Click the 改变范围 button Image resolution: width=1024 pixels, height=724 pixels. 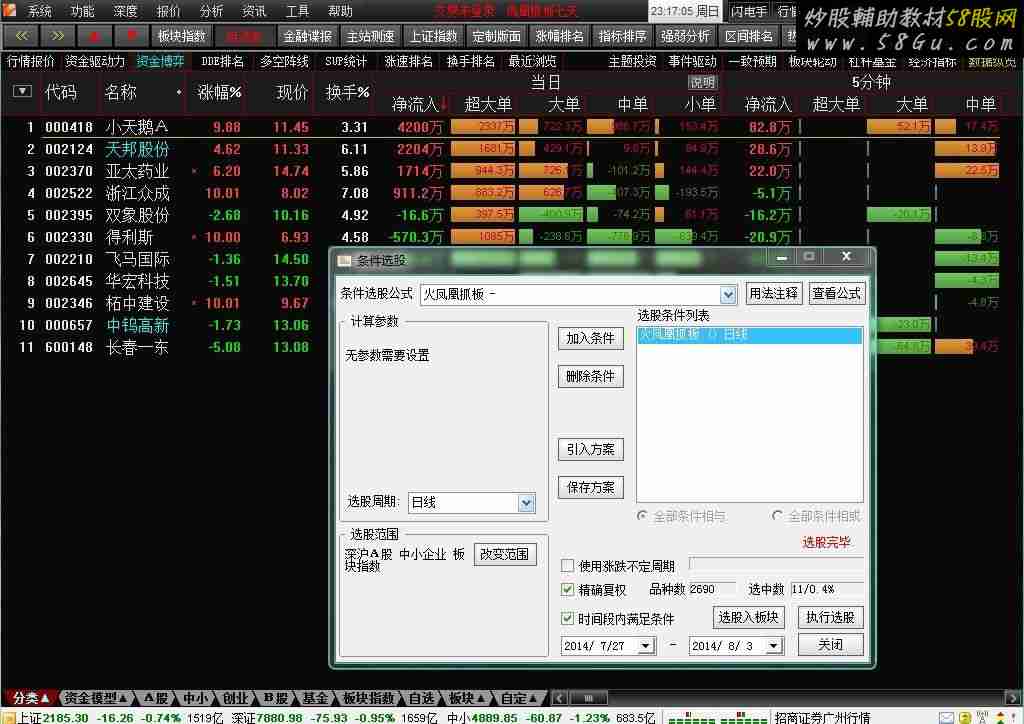505,554
